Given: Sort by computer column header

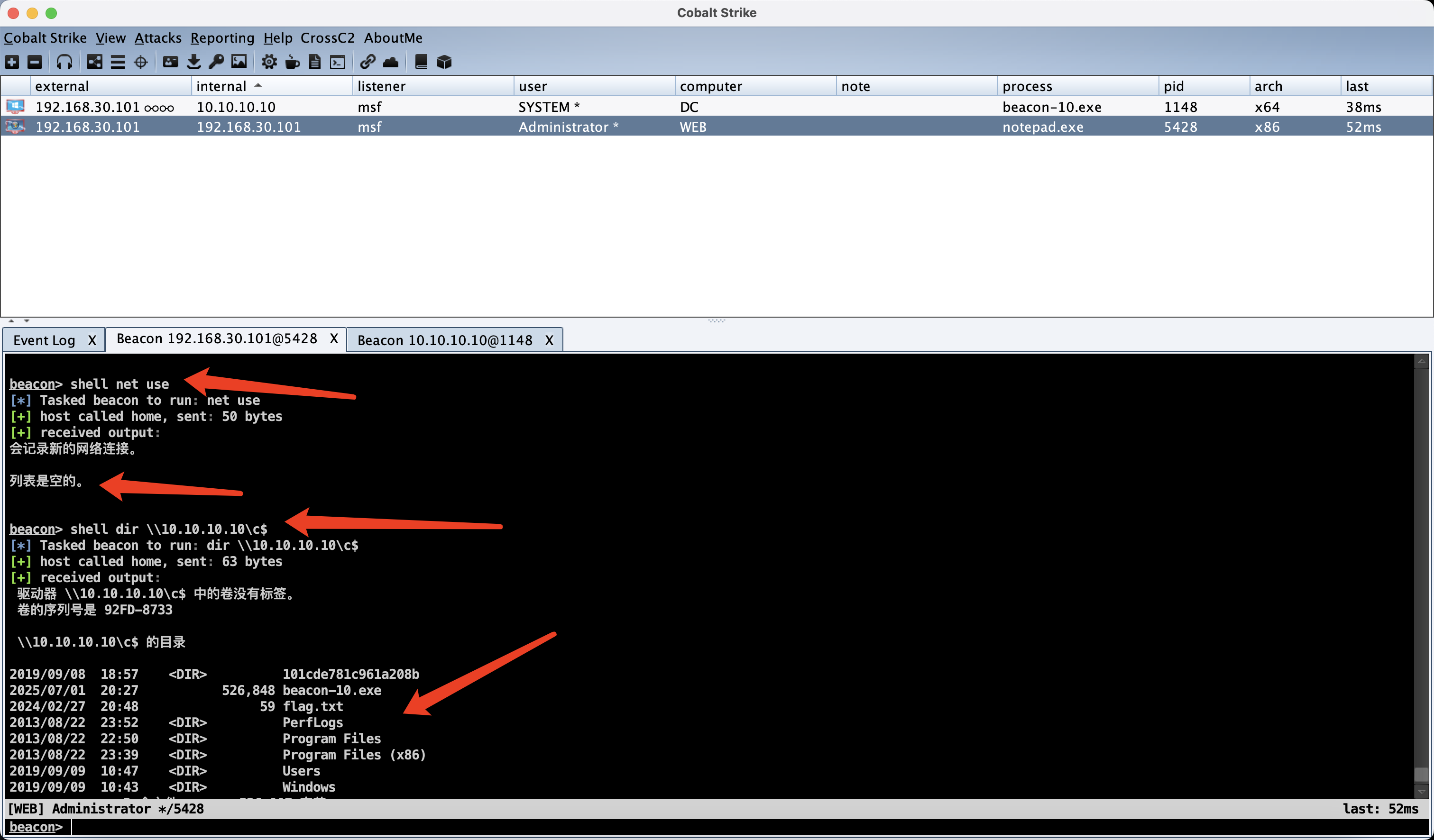Looking at the screenshot, I should coord(755,86).
